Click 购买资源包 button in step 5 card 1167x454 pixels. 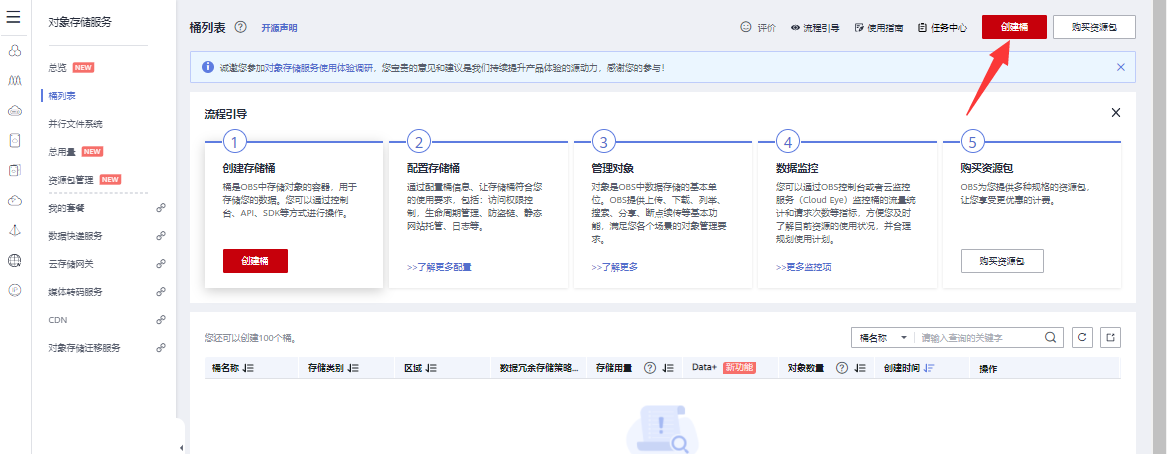coord(1003,261)
